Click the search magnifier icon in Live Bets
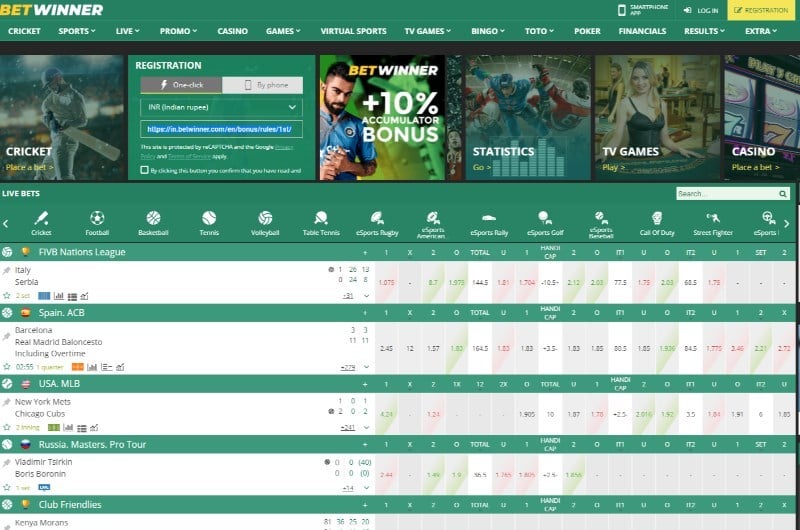Screen dimensions: 800x530 [783, 194]
